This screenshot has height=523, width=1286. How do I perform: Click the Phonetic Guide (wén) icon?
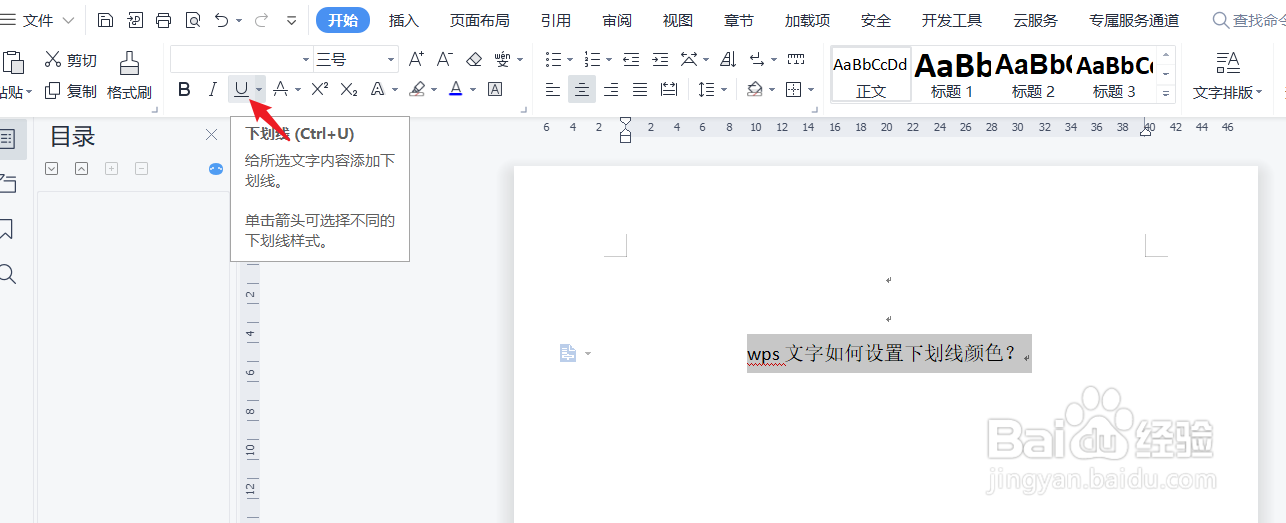pos(503,59)
